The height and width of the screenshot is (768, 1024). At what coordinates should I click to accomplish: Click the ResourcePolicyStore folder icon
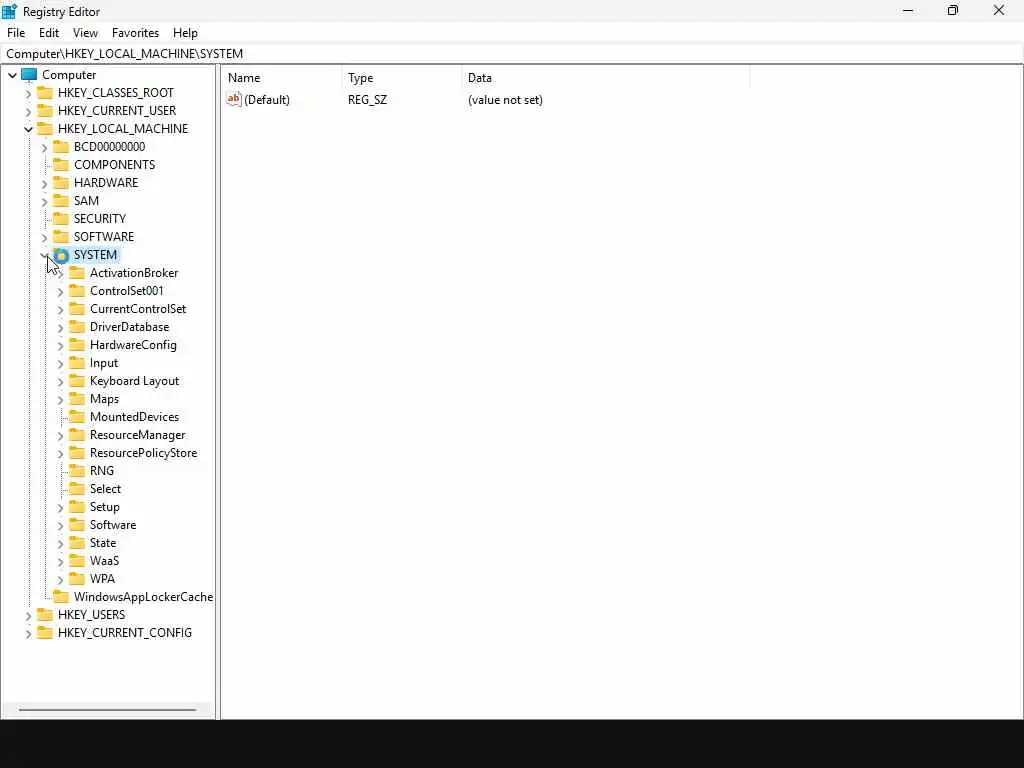coord(77,453)
